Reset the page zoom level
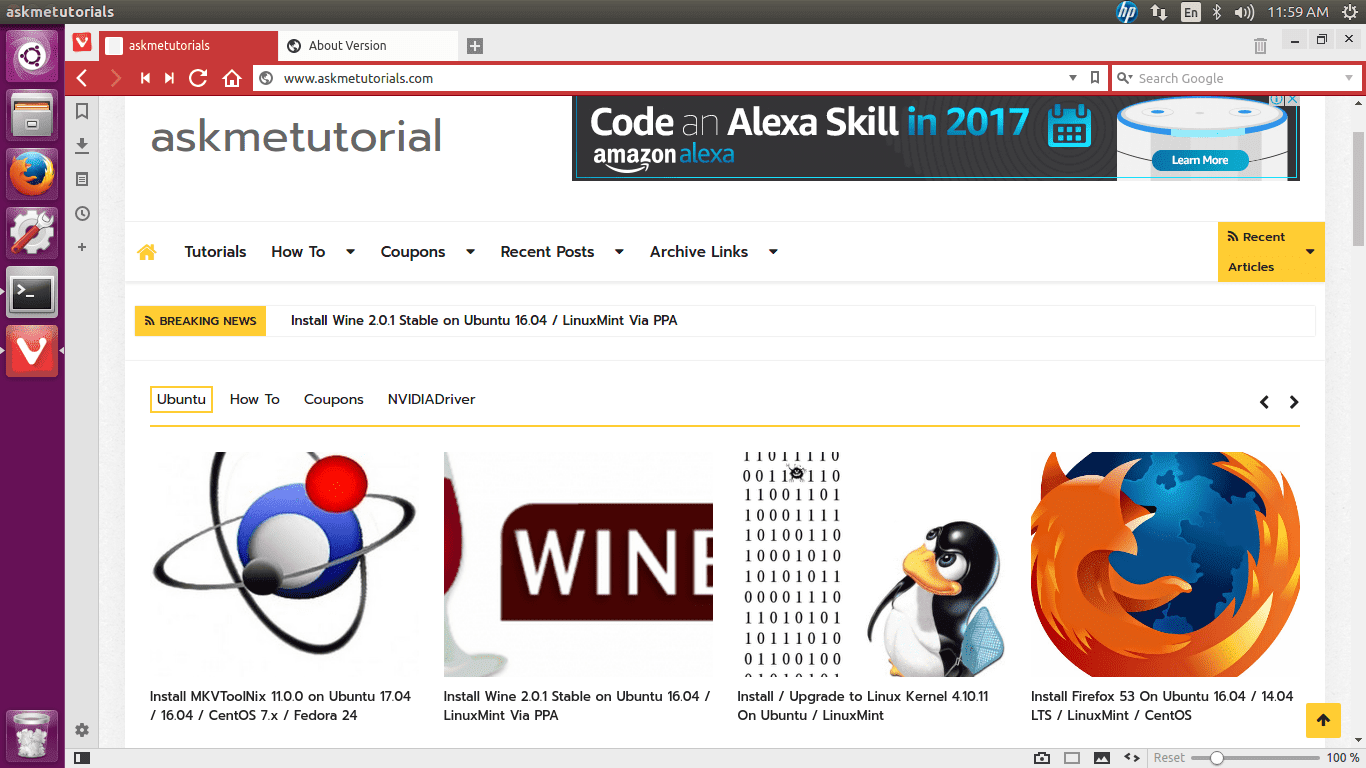The height and width of the screenshot is (768, 1366). click(x=1169, y=758)
